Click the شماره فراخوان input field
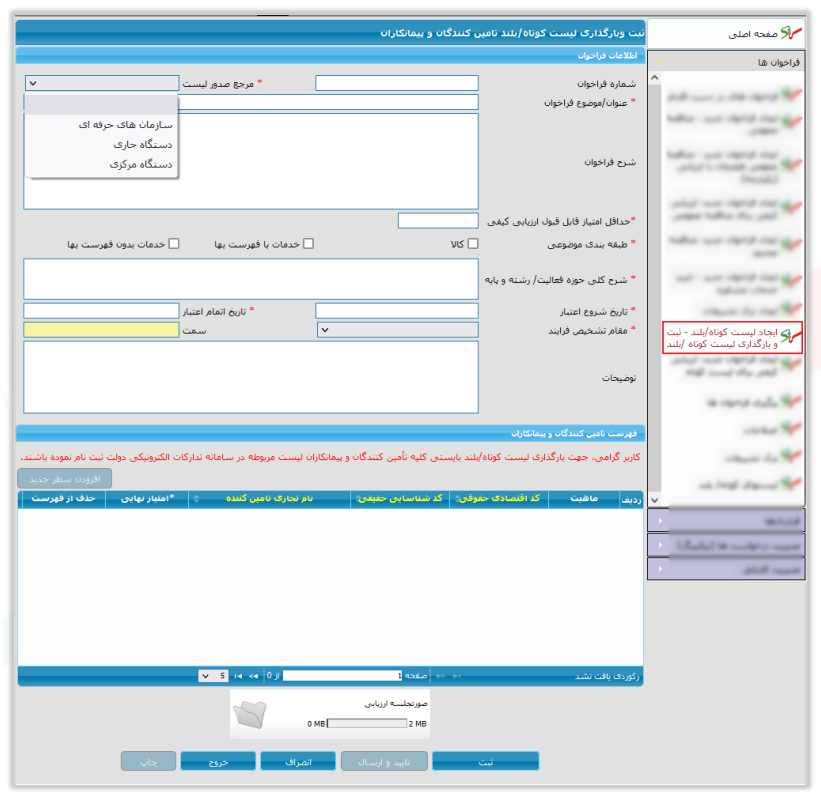This screenshot has width=821, height=799. click(x=397, y=83)
